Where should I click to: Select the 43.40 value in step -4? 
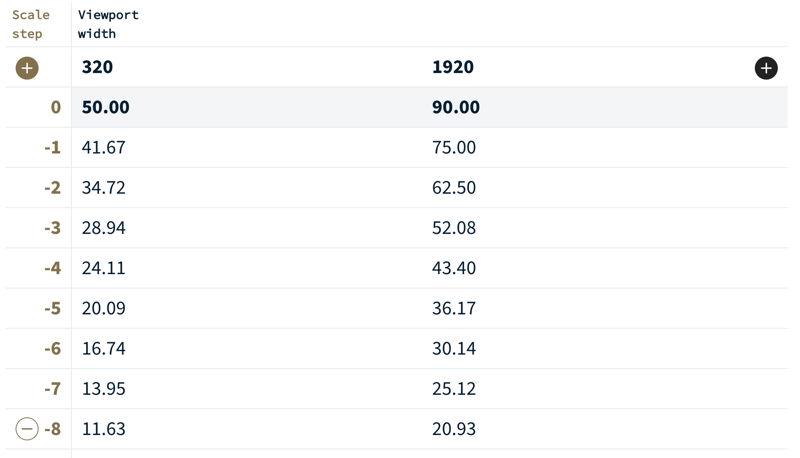454,268
